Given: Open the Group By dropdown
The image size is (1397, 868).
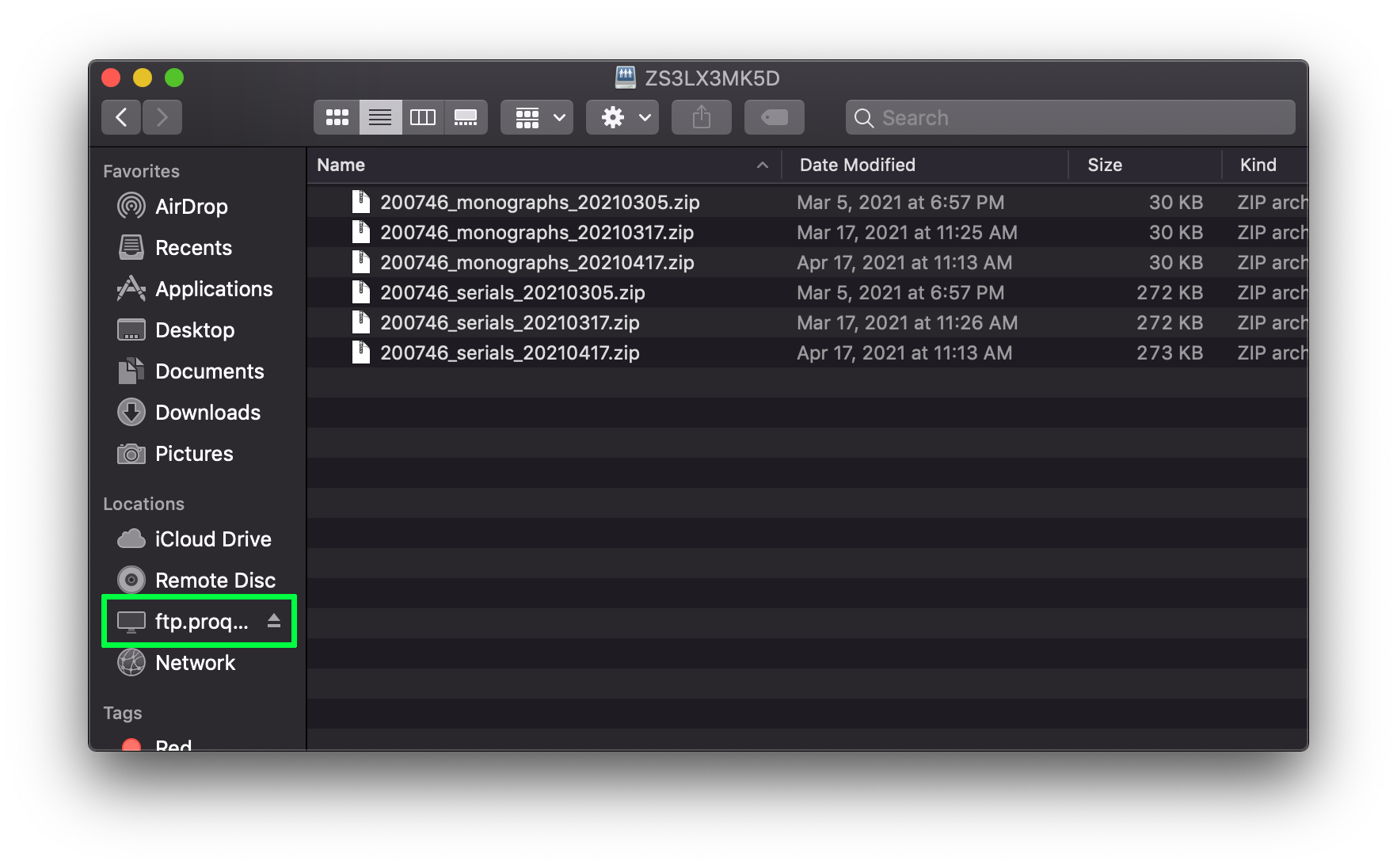Looking at the screenshot, I should pyautogui.click(x=536, y=117).
